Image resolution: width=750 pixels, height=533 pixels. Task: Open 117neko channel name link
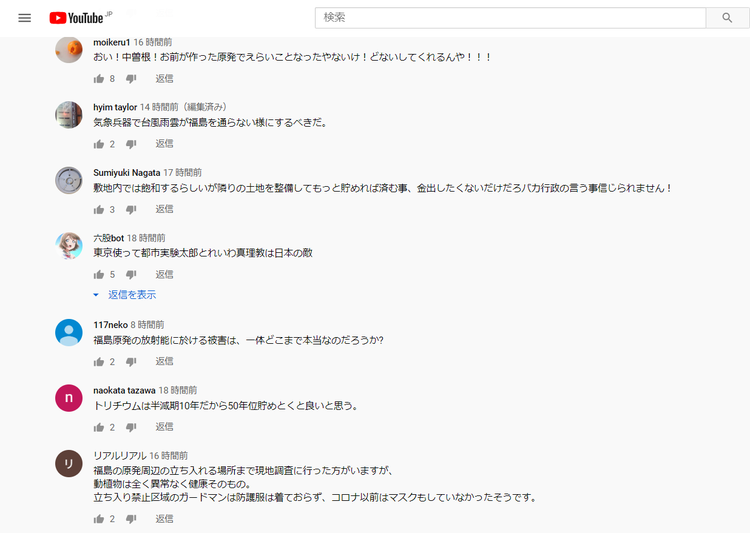pyautogui.click(x=110, y=325)
